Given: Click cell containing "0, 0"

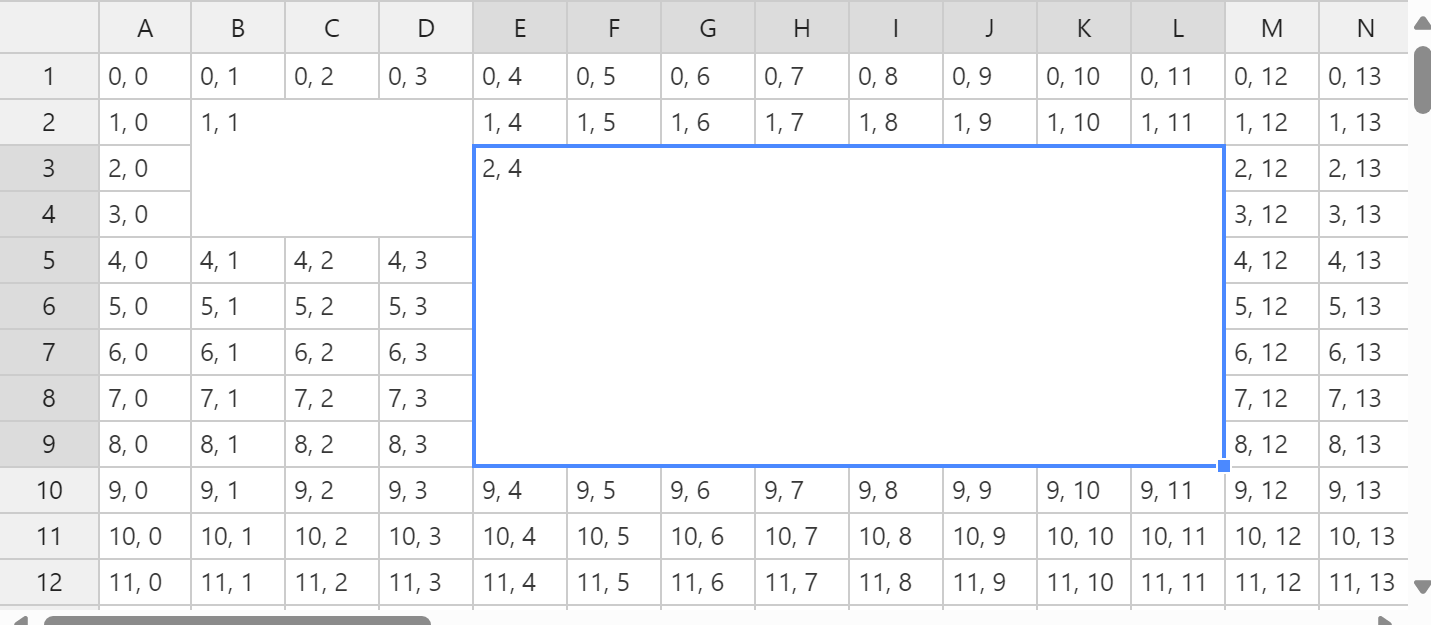Looking at the screenshot, I should click(145, 77).
